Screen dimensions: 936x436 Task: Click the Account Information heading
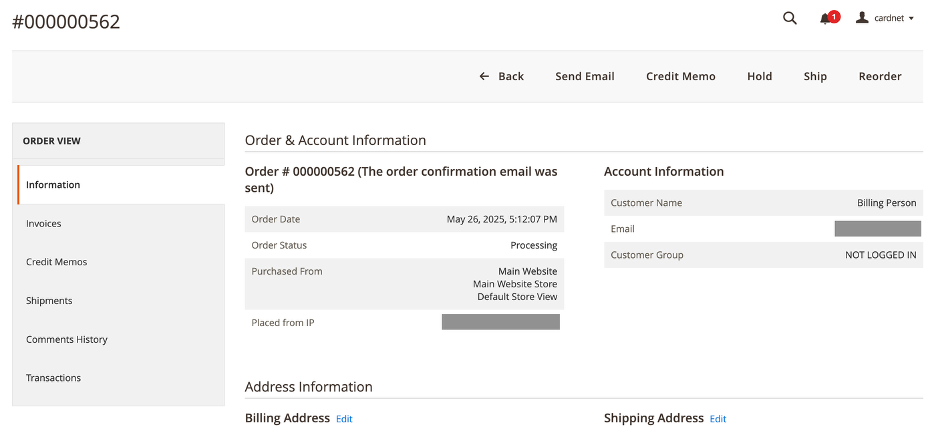point(664,172)
